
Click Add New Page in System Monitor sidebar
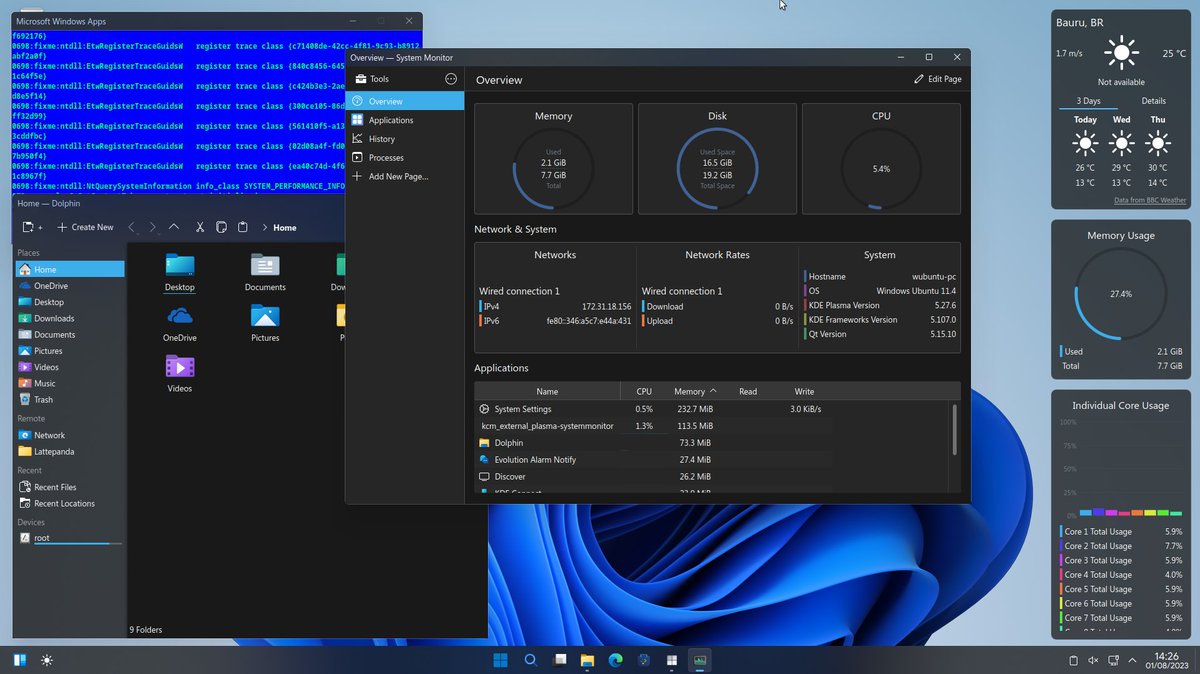[x=398, y=176]
